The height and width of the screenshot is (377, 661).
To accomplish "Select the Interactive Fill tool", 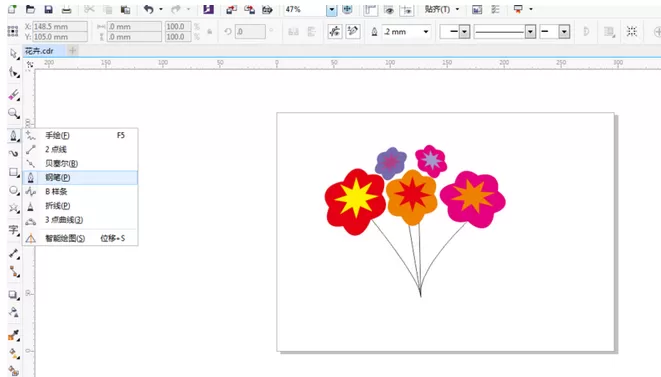I will point(13,353).
